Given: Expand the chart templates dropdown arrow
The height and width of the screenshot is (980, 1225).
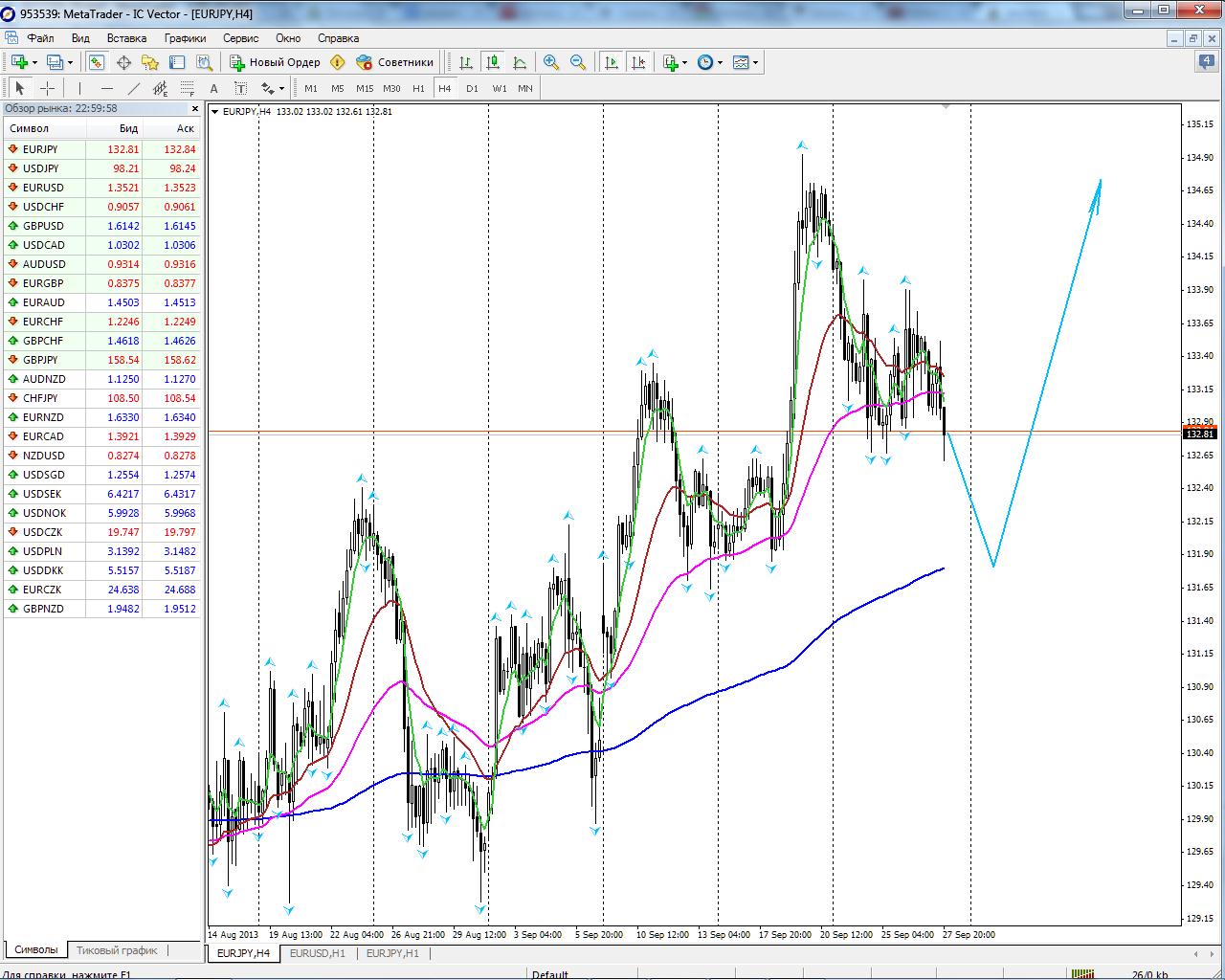Looking at the screenshot, I should 756,63.
